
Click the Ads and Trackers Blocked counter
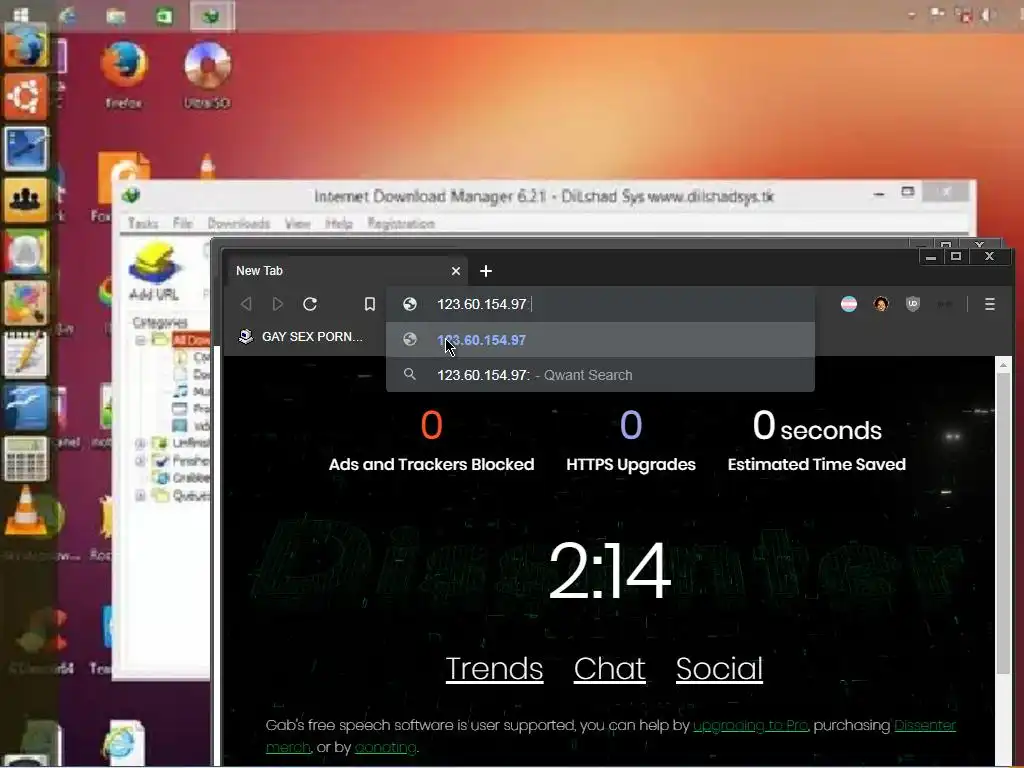(x=431, y=441)
